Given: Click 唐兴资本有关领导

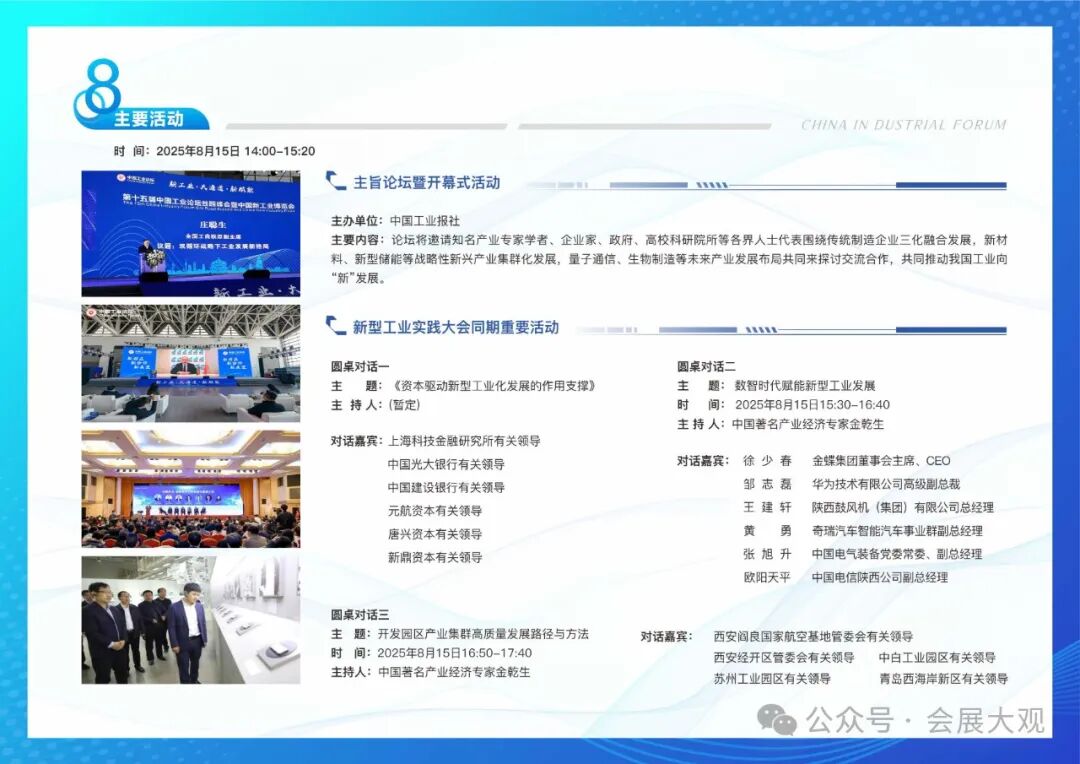Looking at the screenshot, I should 435,534.
